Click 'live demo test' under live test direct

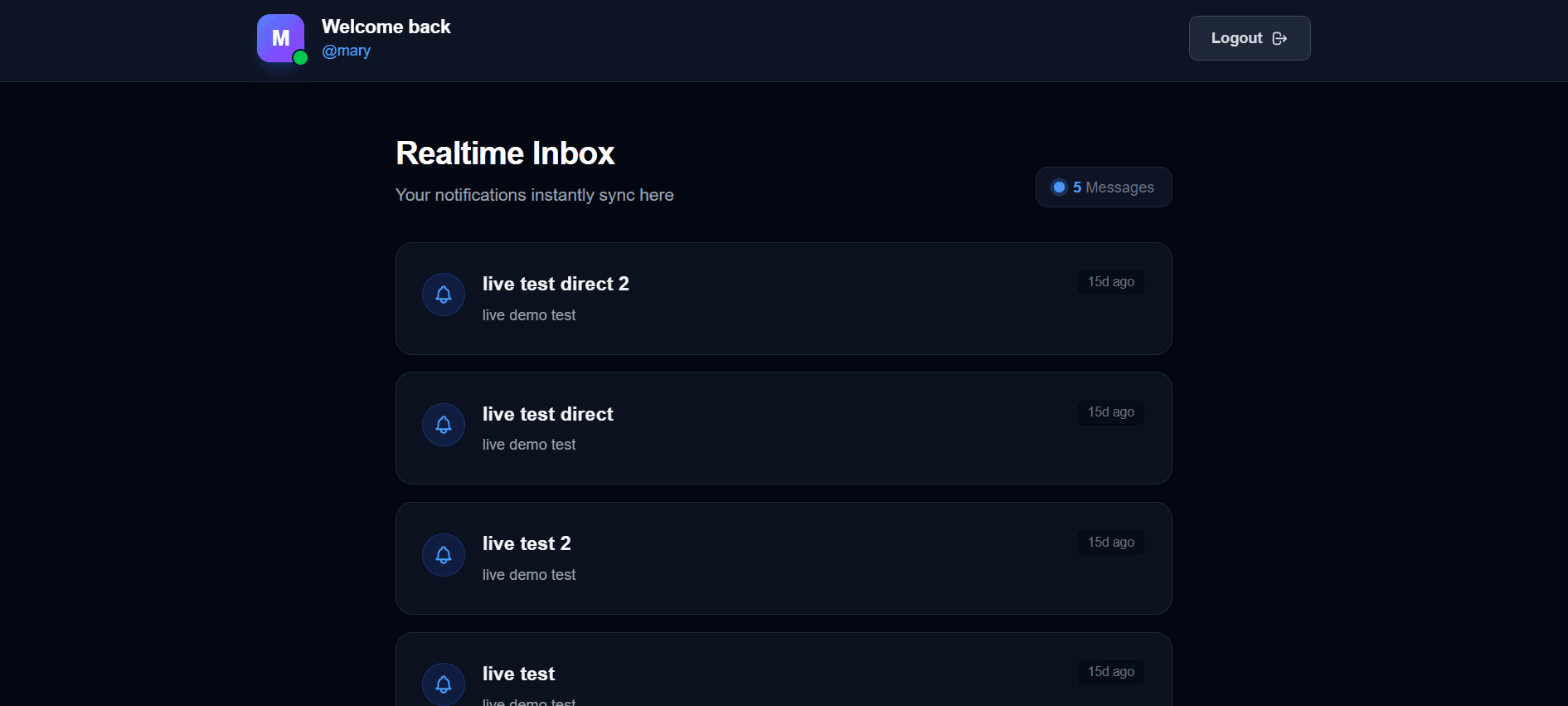tap(529, 445)
